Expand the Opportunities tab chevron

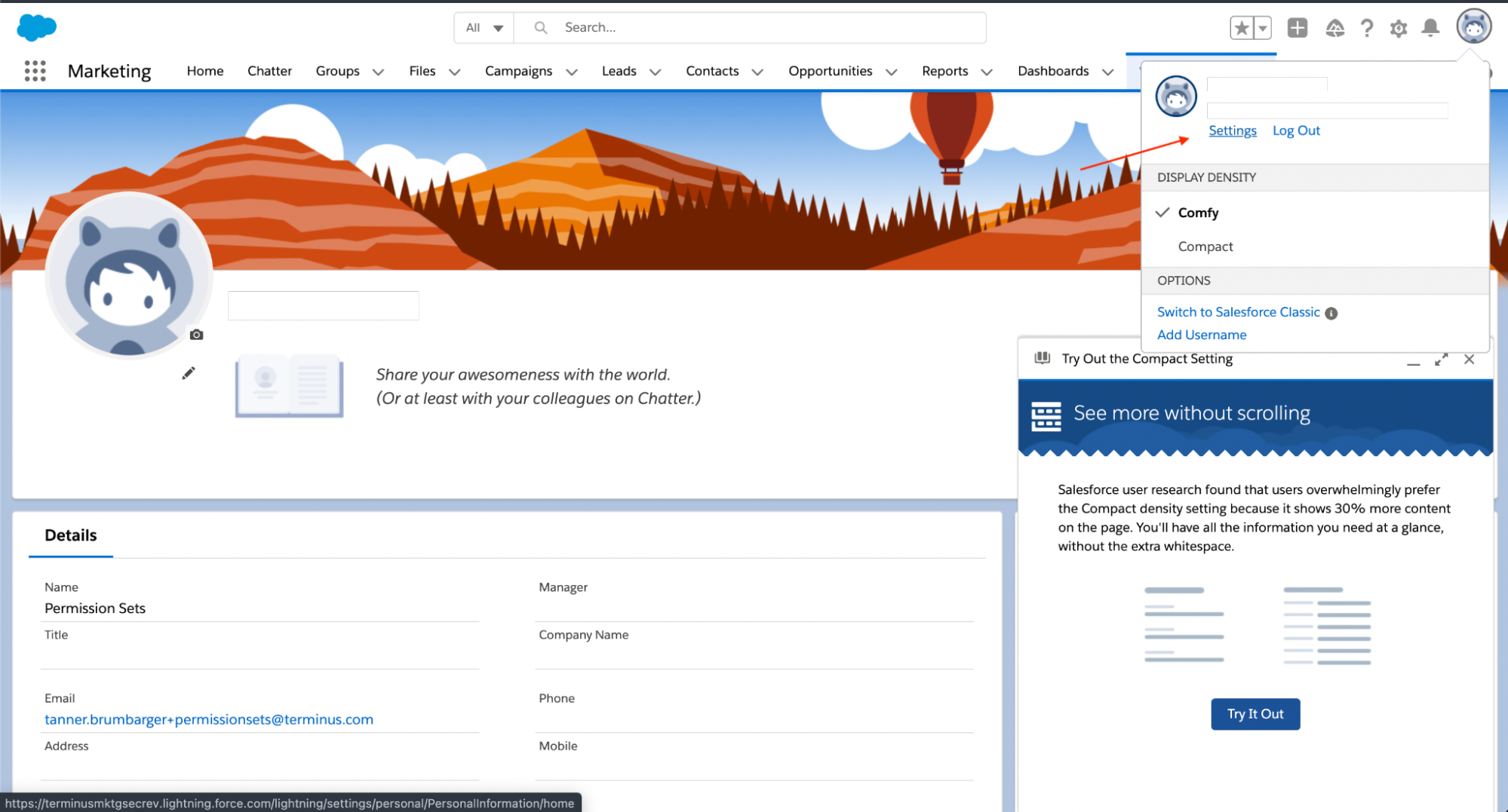(892, 72)
